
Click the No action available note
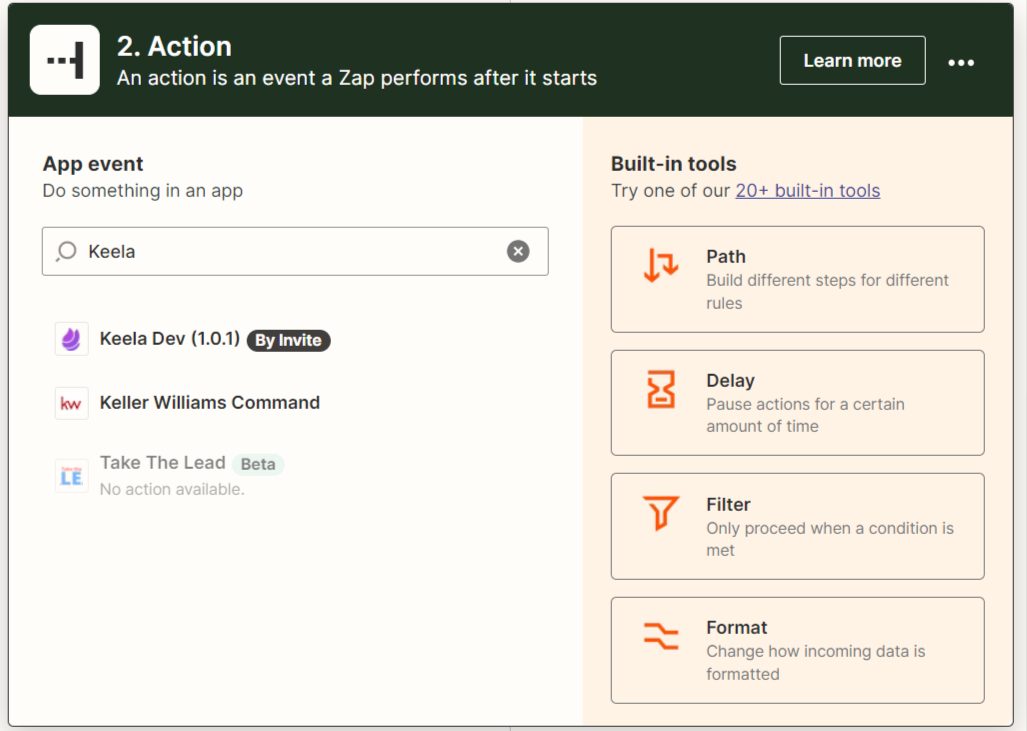[172, 489]
